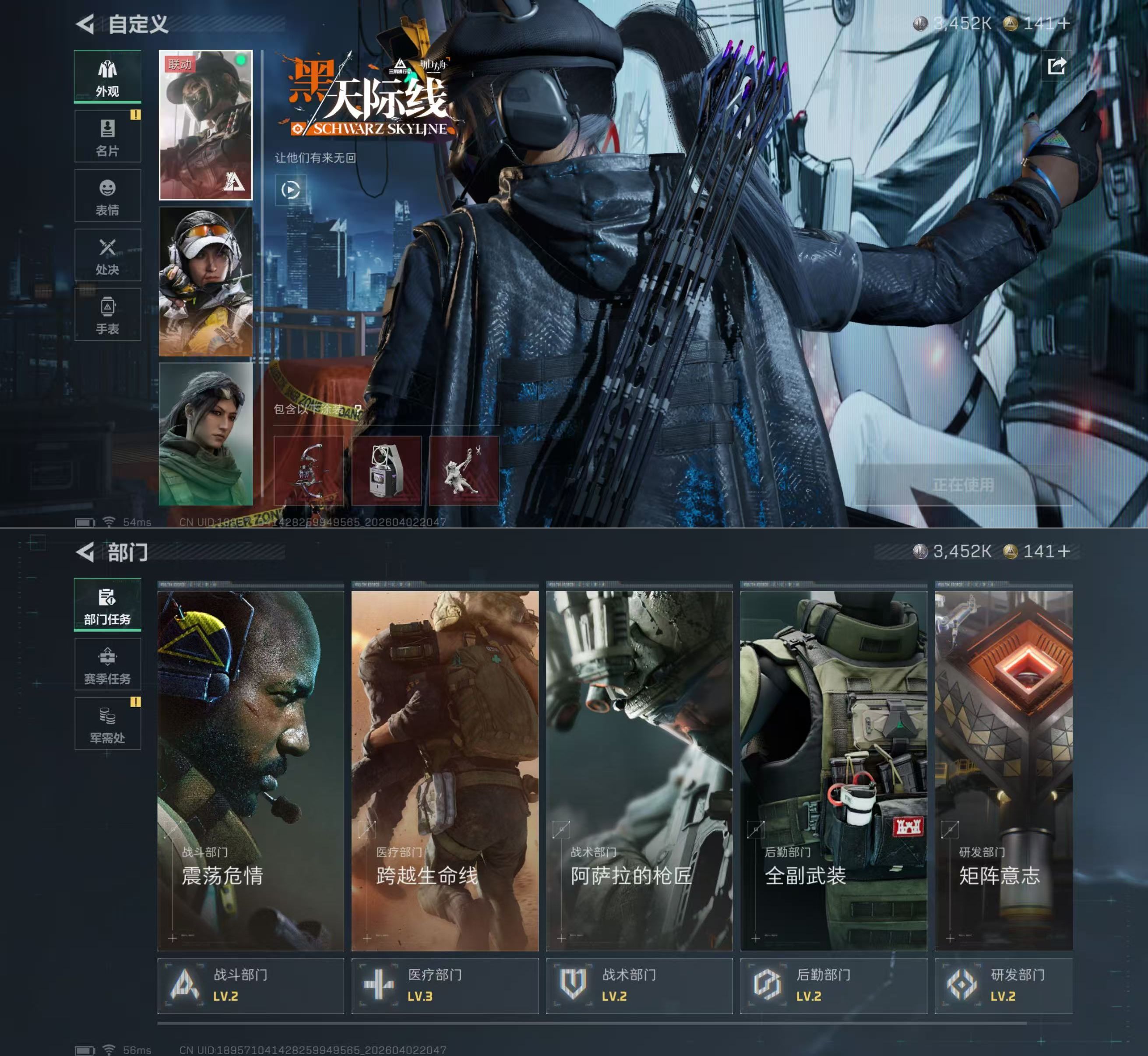Viewport: 1148px width, 1056px height.
Task: Select the 手表 watch tab
Action: tap(107, 315)
